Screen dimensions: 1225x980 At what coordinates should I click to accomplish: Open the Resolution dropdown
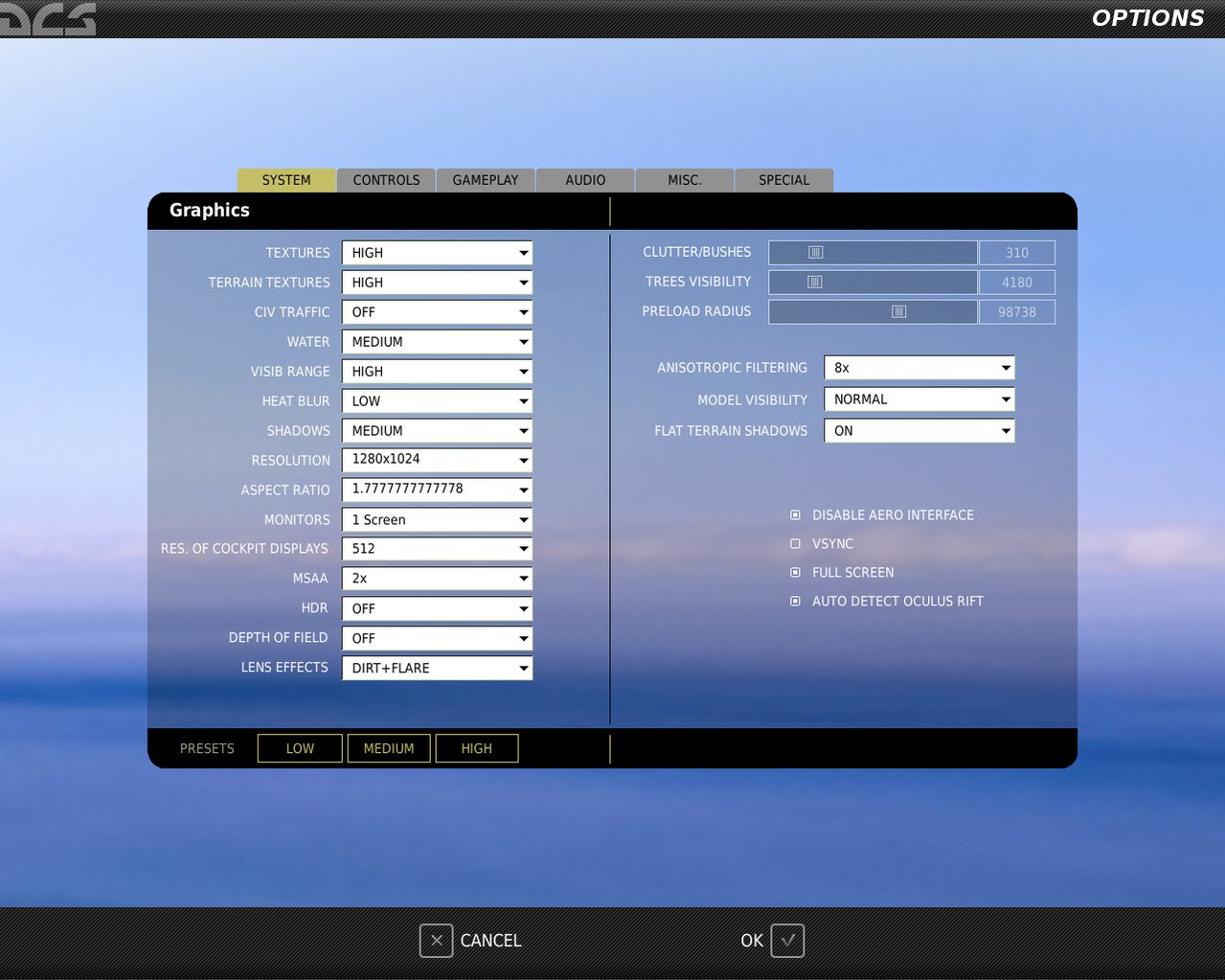click(437, 460)
